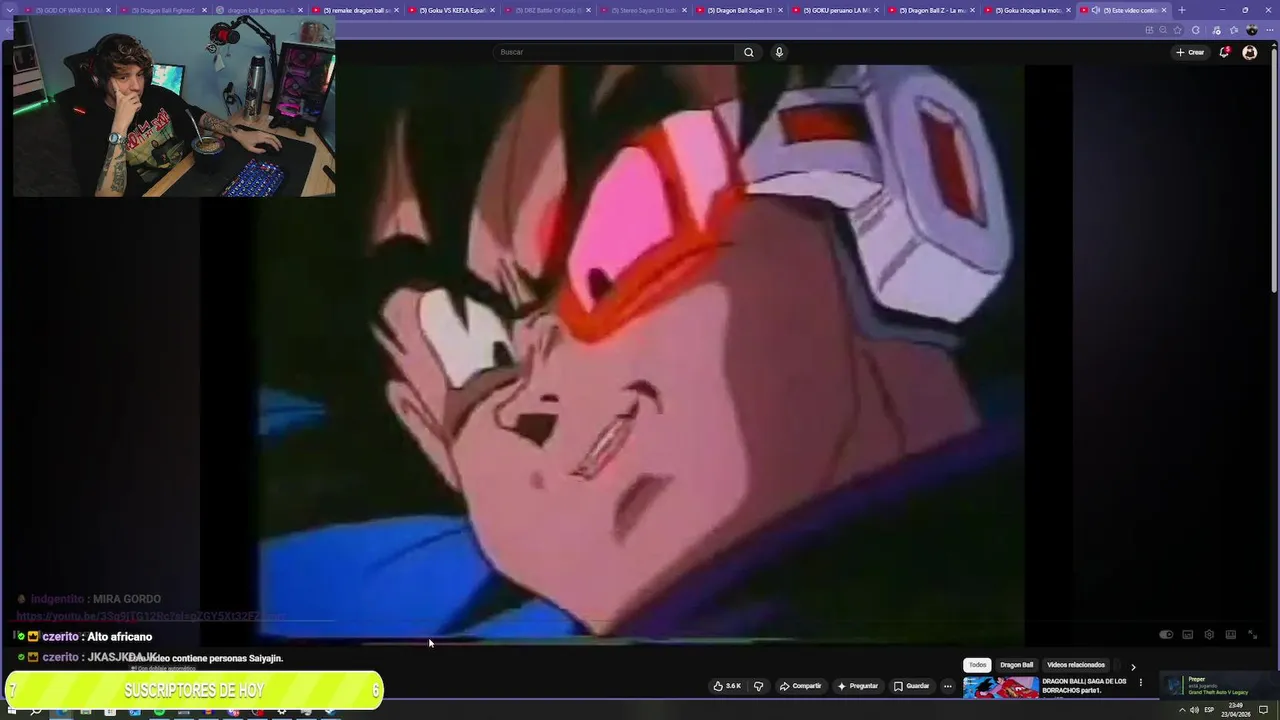This screenshot has width=1280, height=720.
Task: Show hidden system tray icons
Action: click(x=1182, y=710)
